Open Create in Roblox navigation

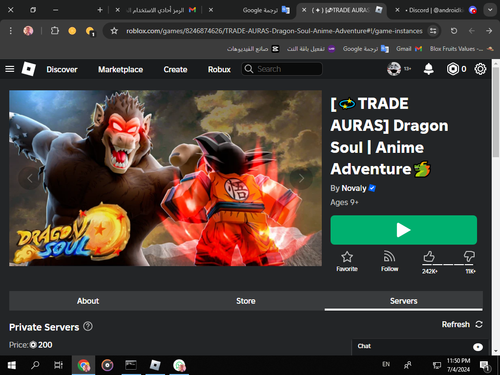click(175, 69)
